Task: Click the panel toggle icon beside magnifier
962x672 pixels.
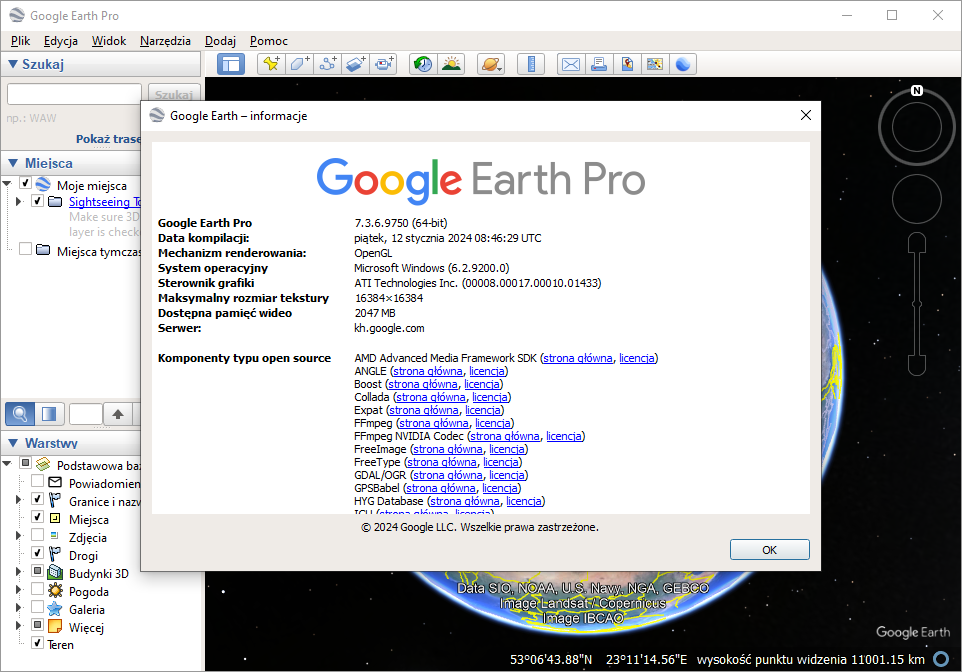Action: pos(49,414)
